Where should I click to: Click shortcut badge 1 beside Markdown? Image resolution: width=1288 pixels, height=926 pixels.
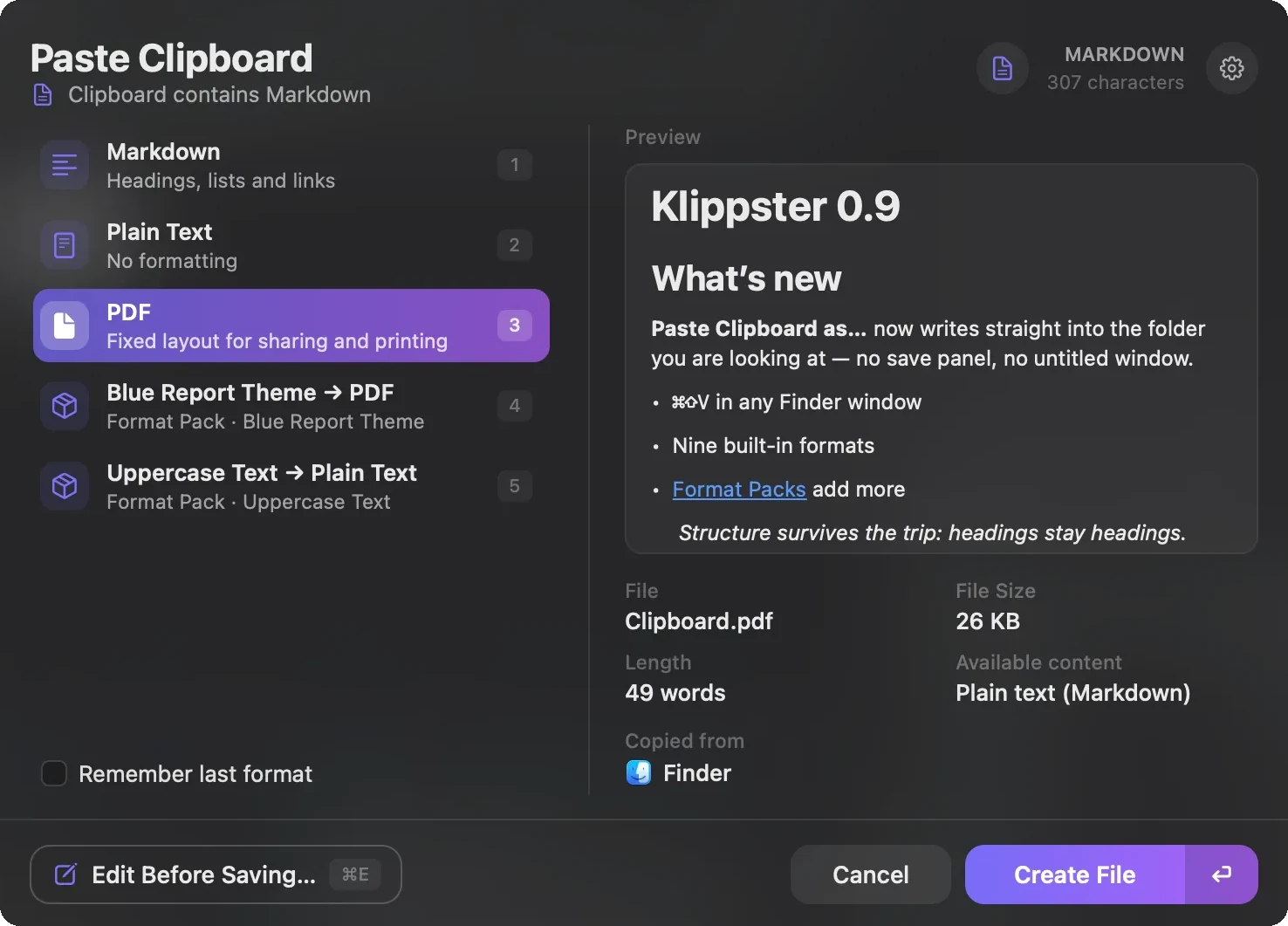515,165
